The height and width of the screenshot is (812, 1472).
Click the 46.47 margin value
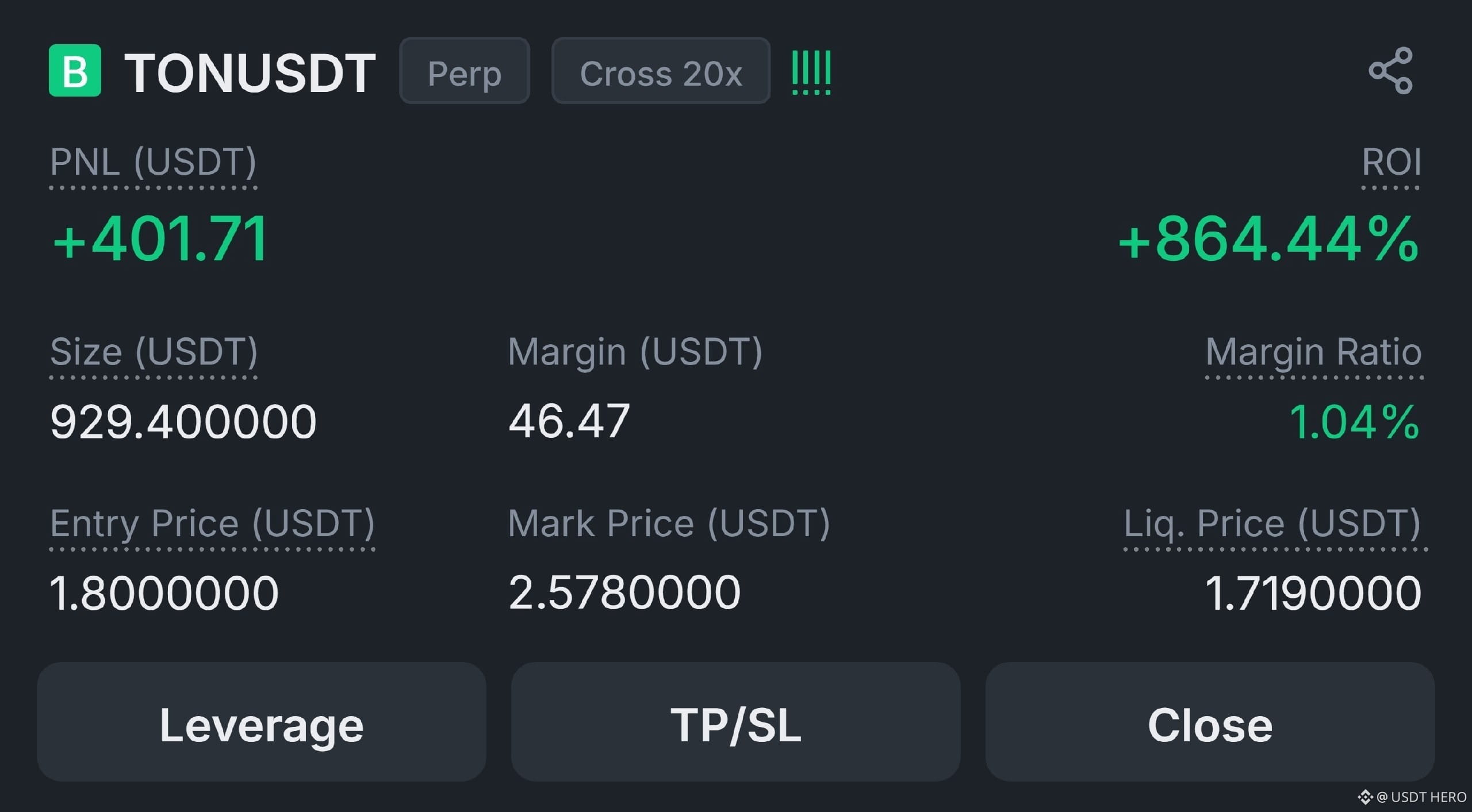[x=569, y=421]
